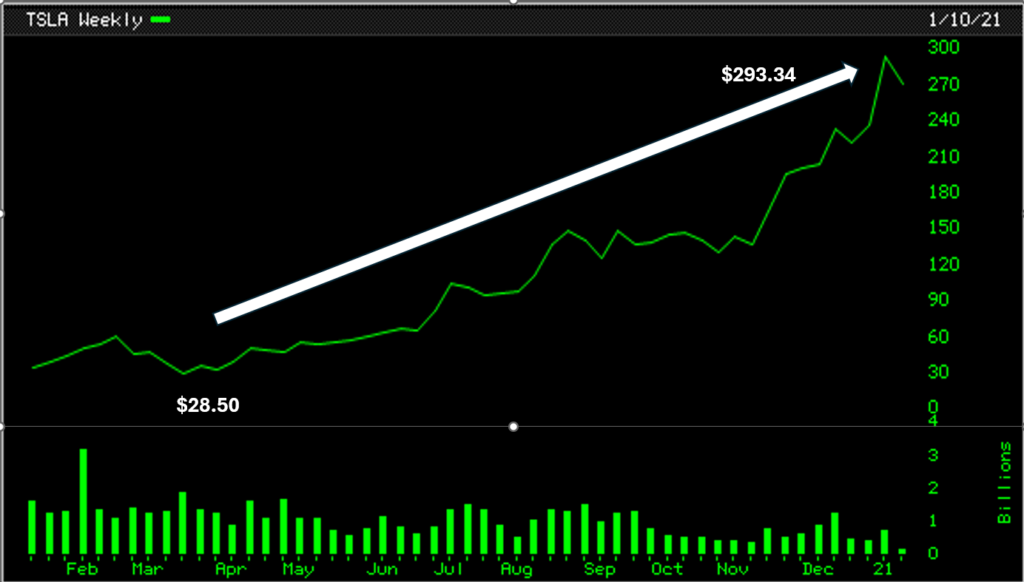
Task: Click the Sep month label
Action: pyautogui.click(x=599, y=568)
